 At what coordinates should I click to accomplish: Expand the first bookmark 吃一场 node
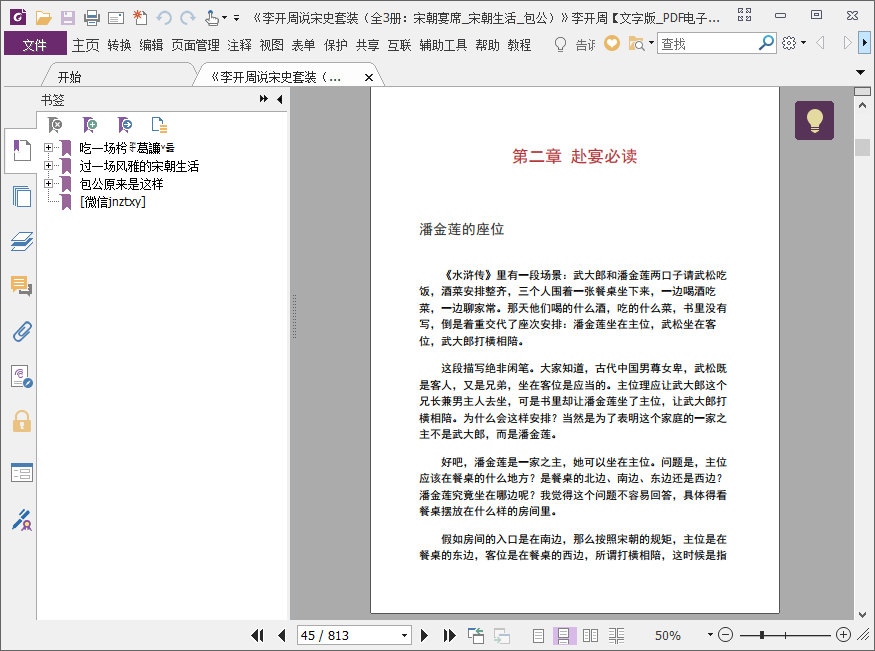(49, 148)
